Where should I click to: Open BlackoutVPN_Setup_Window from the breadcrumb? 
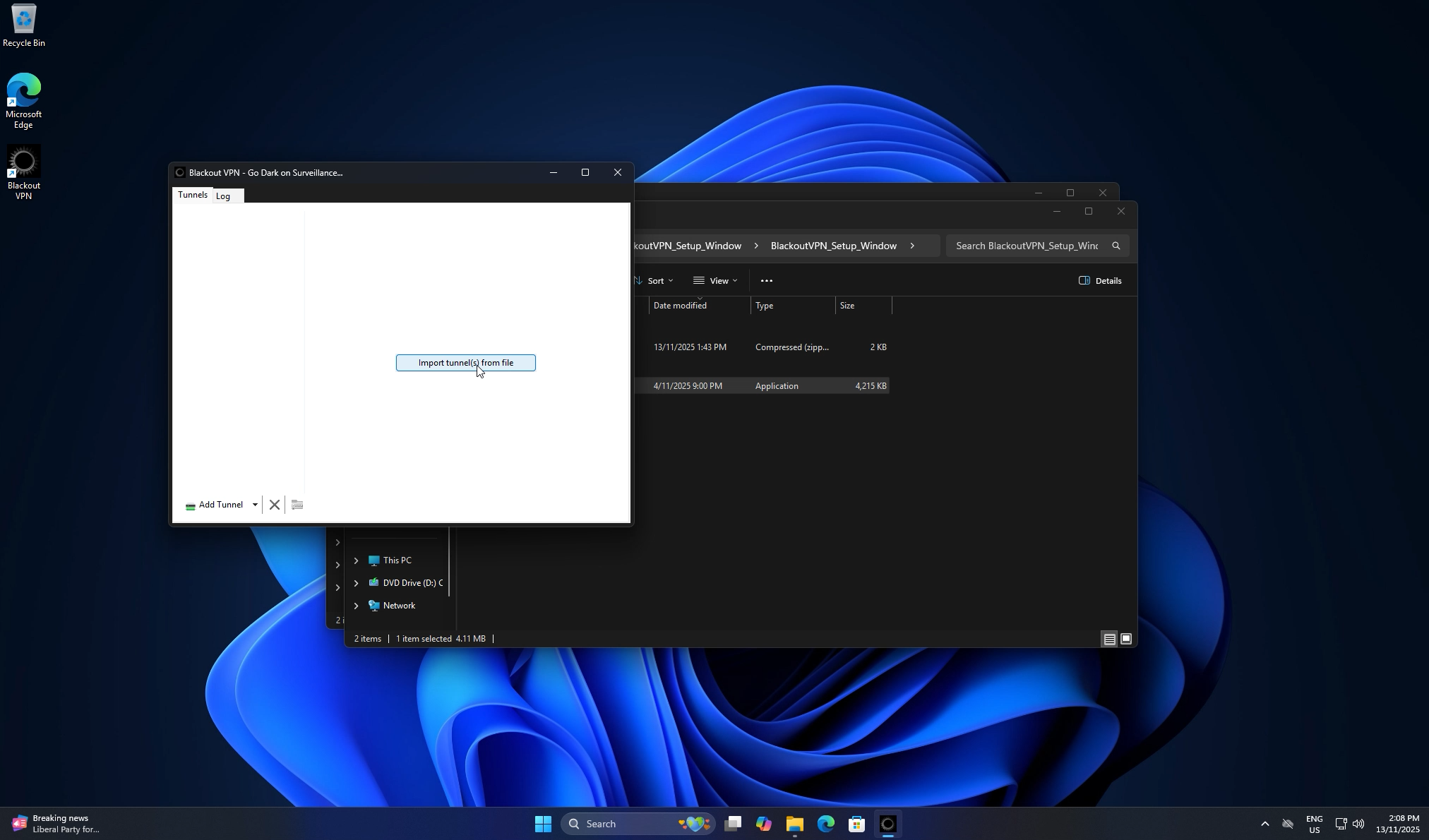pos(833,246)
